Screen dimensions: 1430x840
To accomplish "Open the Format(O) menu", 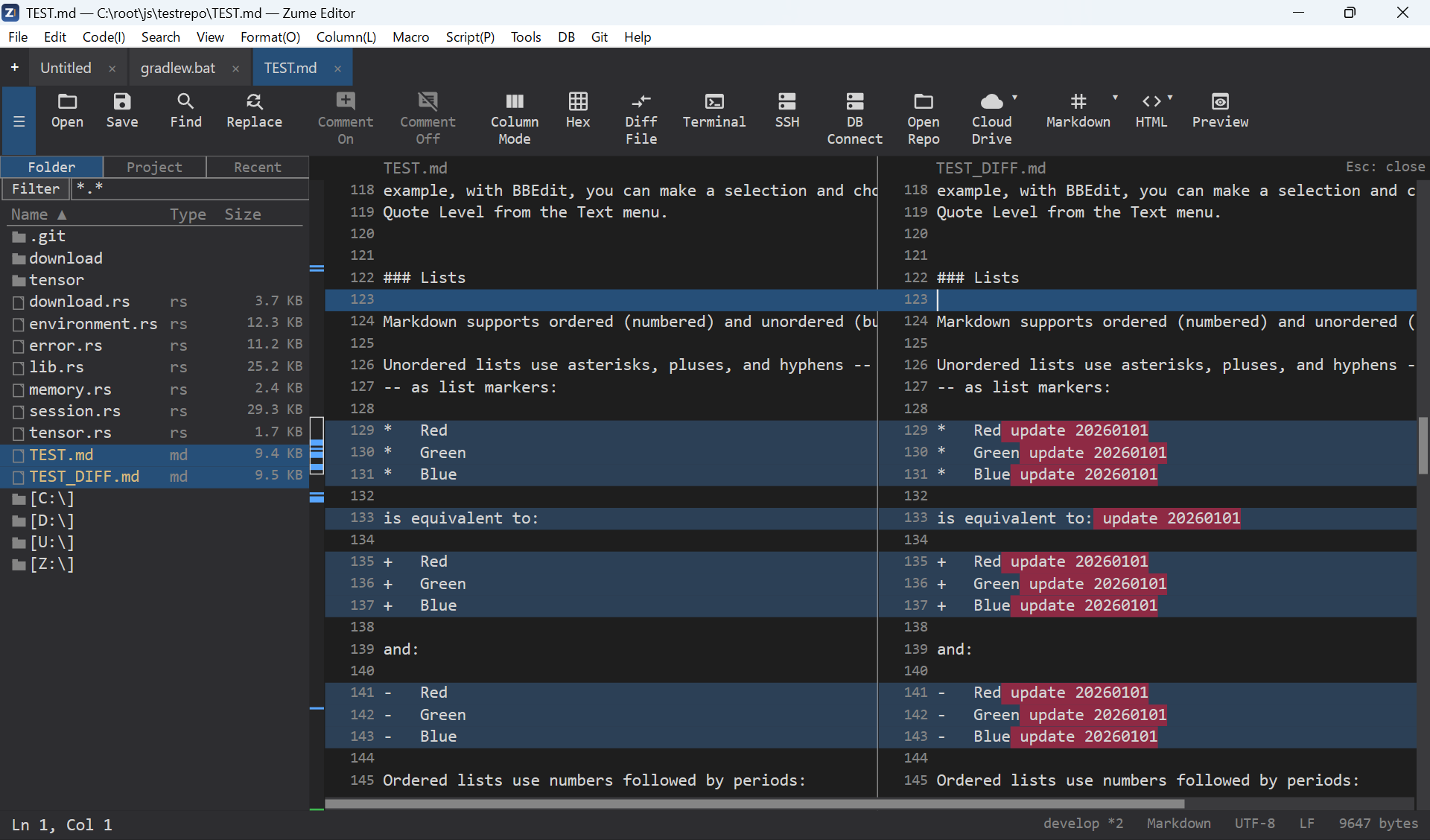I will pyautogui.click(x=270, y=36).
